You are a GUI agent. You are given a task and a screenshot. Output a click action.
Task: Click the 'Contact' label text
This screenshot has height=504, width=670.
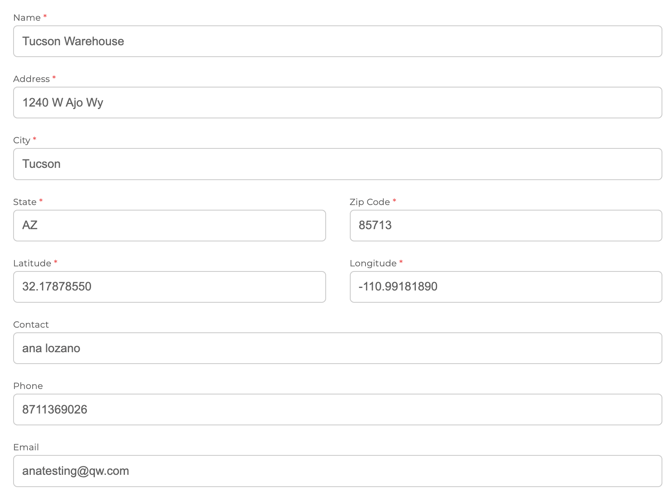pyautogui.click(x=31, y=324)
